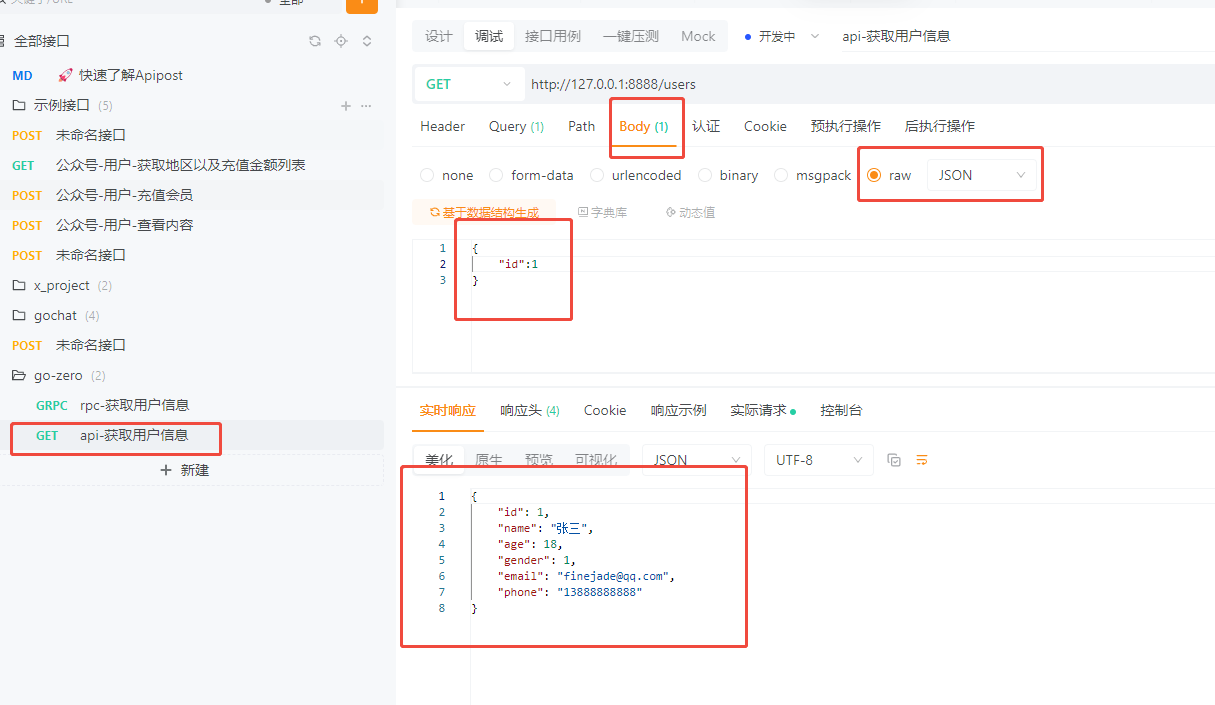Viewport: 1215px width, 705px height.
Task: Open the more options dots on 示例接口
Action: tap(366, 105)
